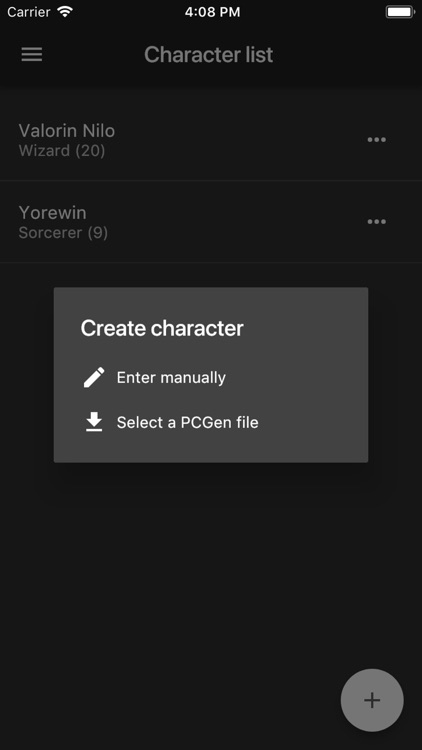The width and height of the screenshot is (422, 750).
Task: Tap the pencil icon for manual entry
Action: pyautogui.click(x=94, y=377)
